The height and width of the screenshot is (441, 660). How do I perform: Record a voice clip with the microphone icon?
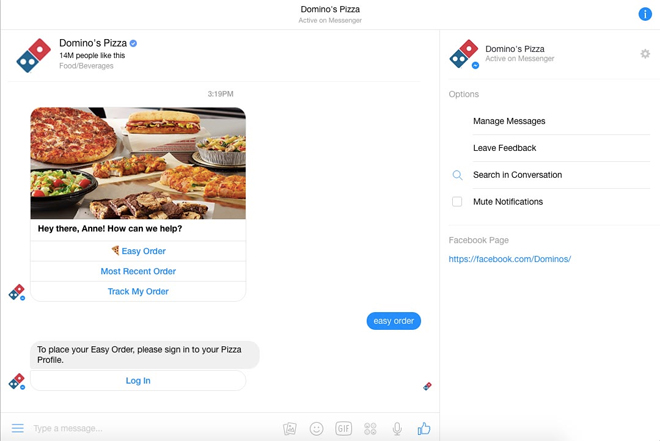pyautogui.click(x=397, y=429)
